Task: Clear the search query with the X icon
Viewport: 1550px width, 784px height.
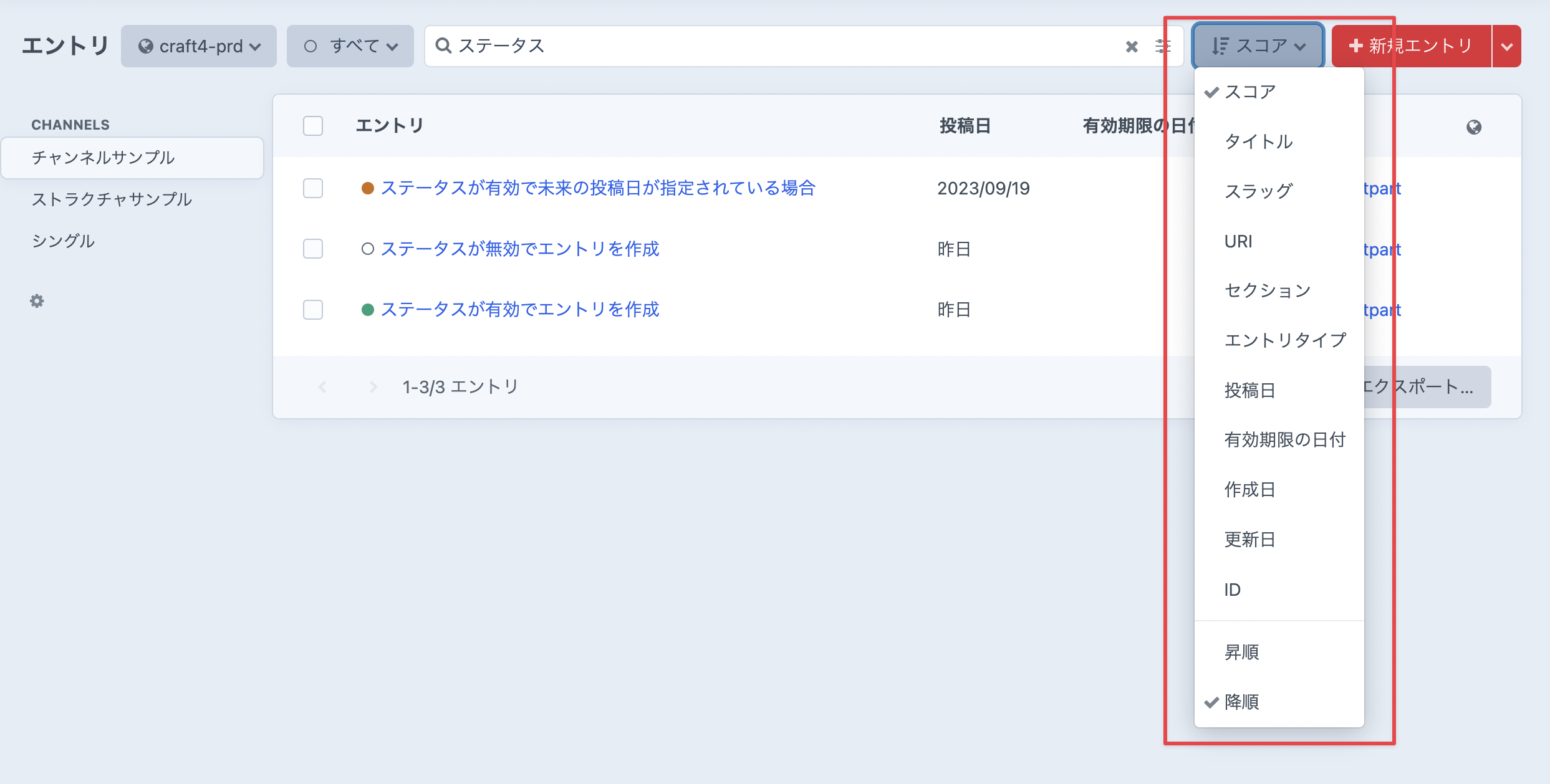Action: coord(1131,45)
